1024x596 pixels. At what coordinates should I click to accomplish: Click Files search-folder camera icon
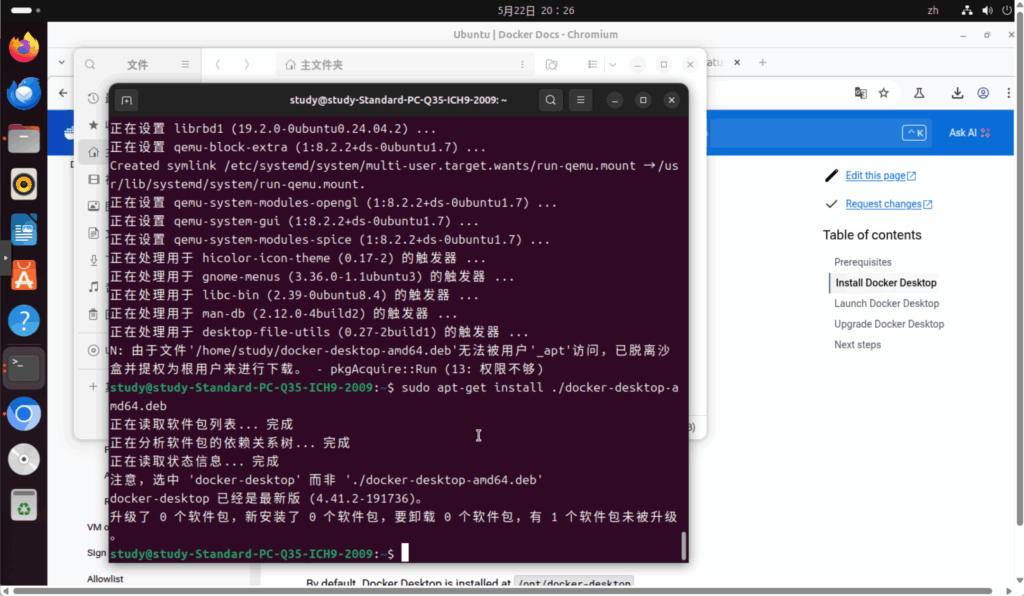pyautogui.click(x=552, y=64)
